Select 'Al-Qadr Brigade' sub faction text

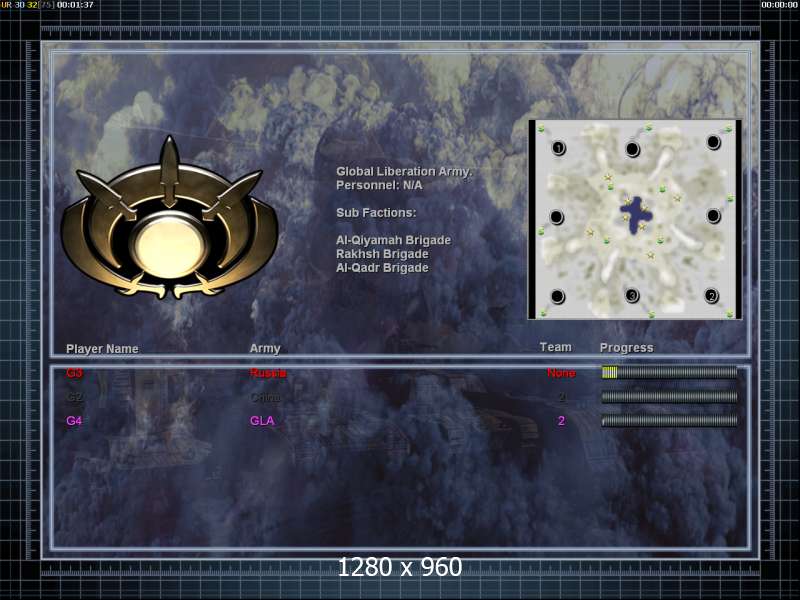click(x=382, y=268)
